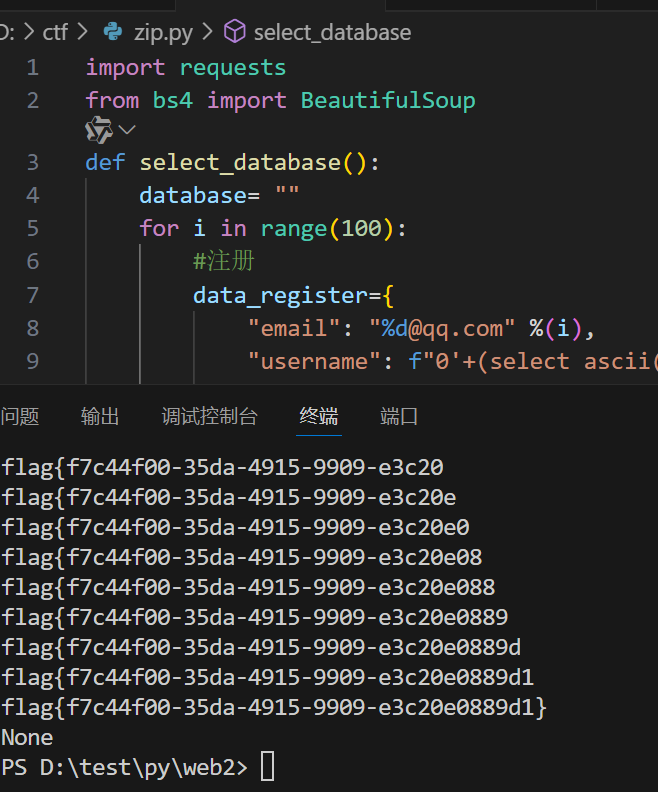Click the PS D:\test\py\web2> terminal prompt
Screen dimensions: 658x792
[x=125, y=768]
